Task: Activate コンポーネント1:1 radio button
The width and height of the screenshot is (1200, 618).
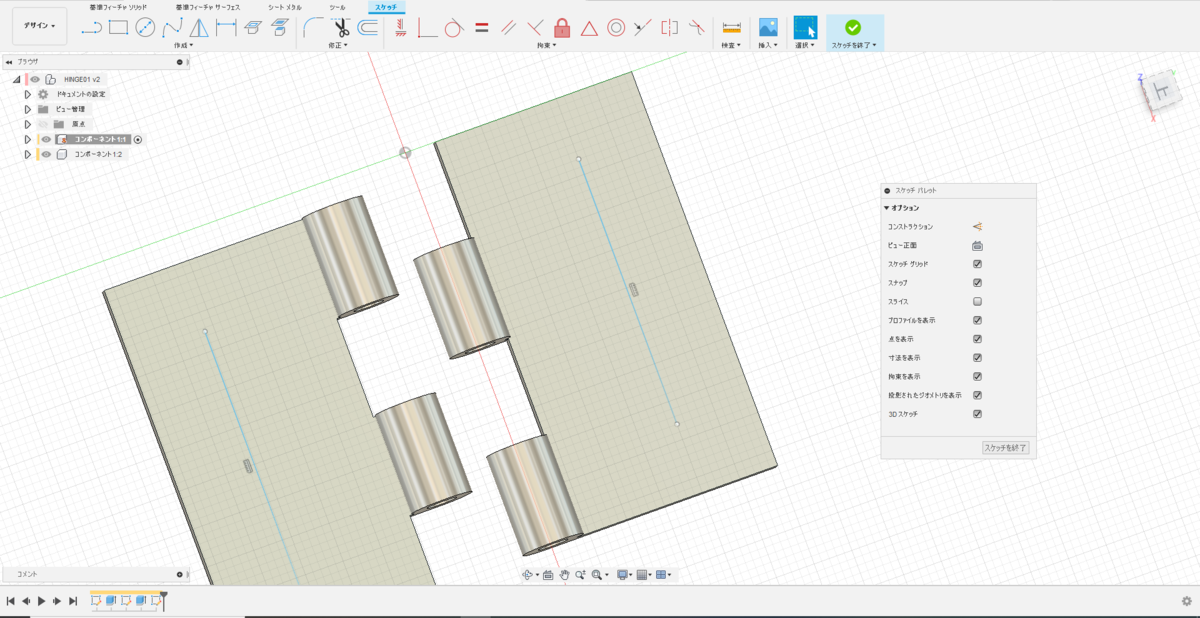Action: click(x=138, y=140)
